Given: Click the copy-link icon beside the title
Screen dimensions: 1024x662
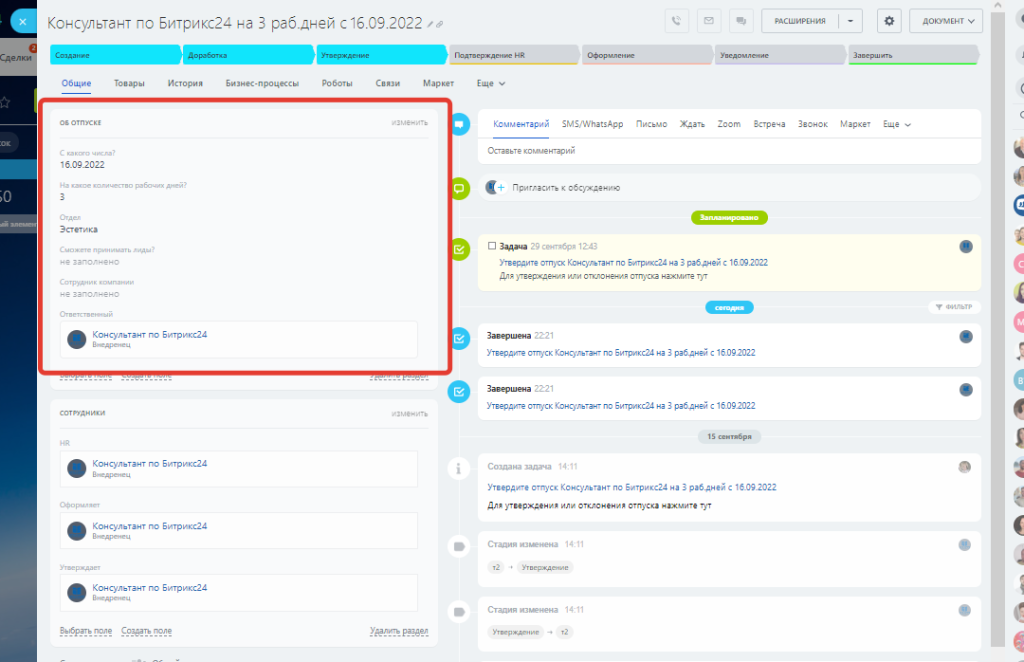Looking at the screenshot, I should point(440,25).
